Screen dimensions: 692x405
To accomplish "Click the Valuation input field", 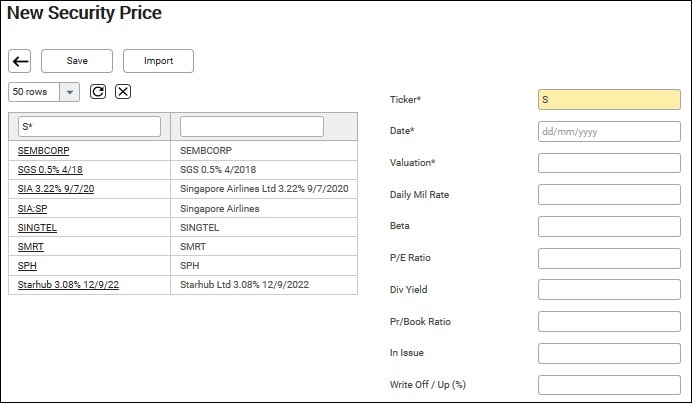I will (609, 163).
